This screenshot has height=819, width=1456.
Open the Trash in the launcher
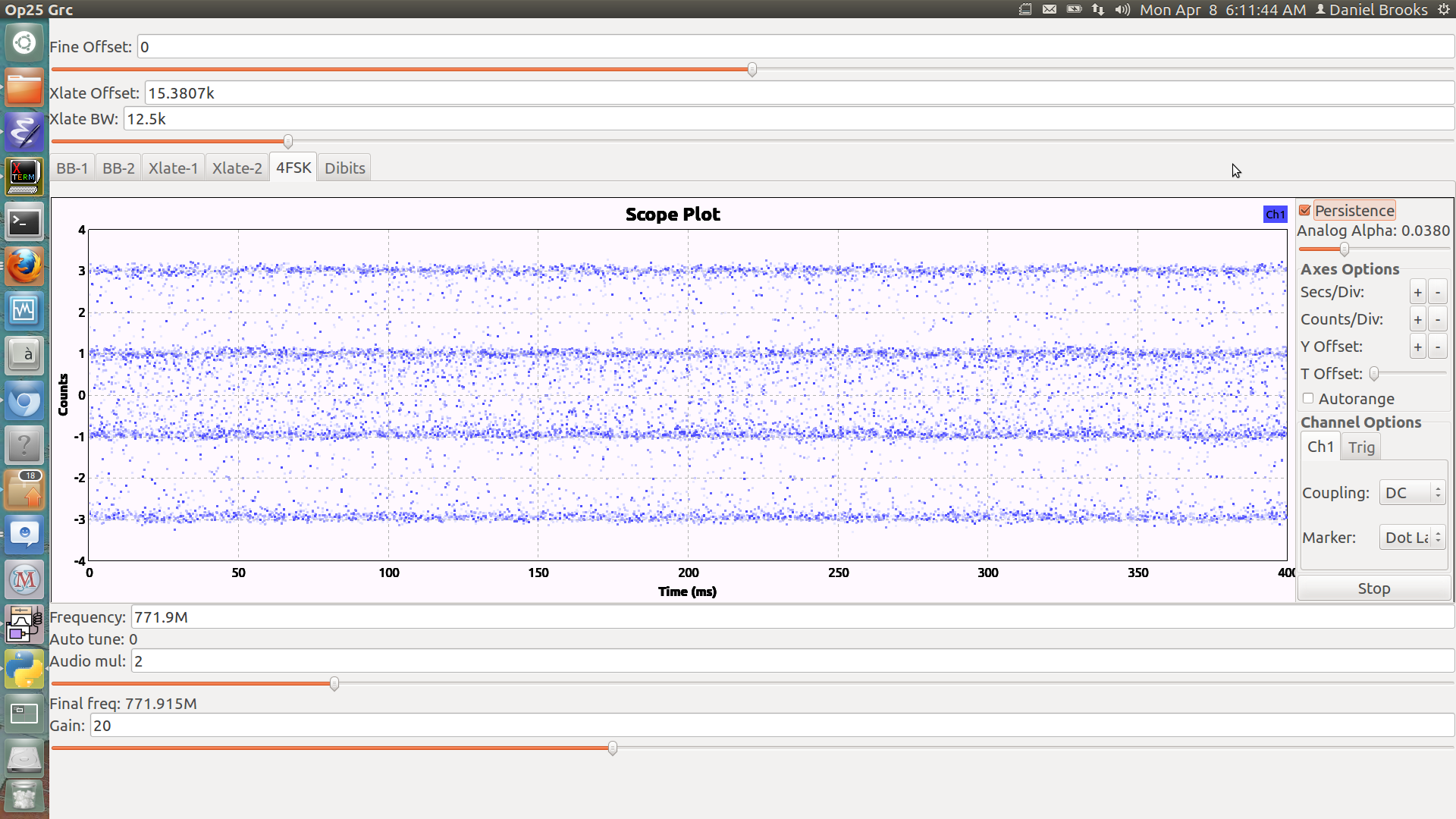click(x=24, y=798)
